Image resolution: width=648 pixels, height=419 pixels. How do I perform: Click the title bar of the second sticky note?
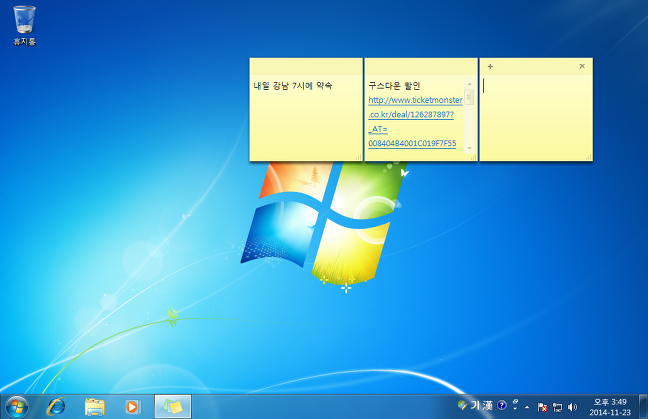click(421, 66)
